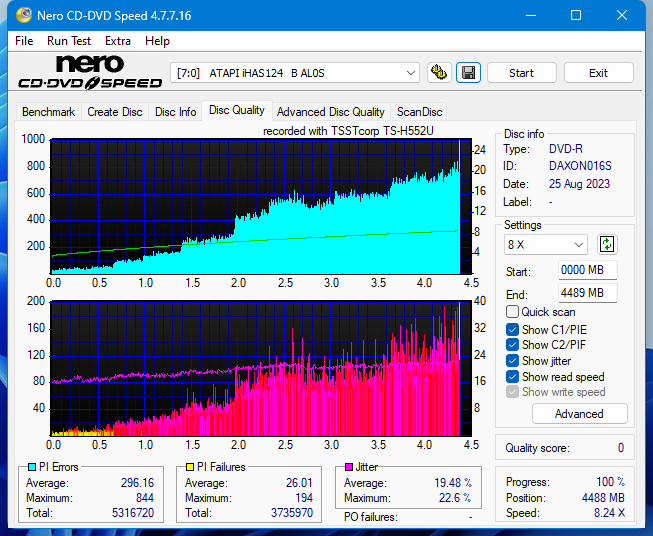Click the recorded with TSSTcorp TS-H552U caption
The image size is (653, 536).
coord(348,131)
